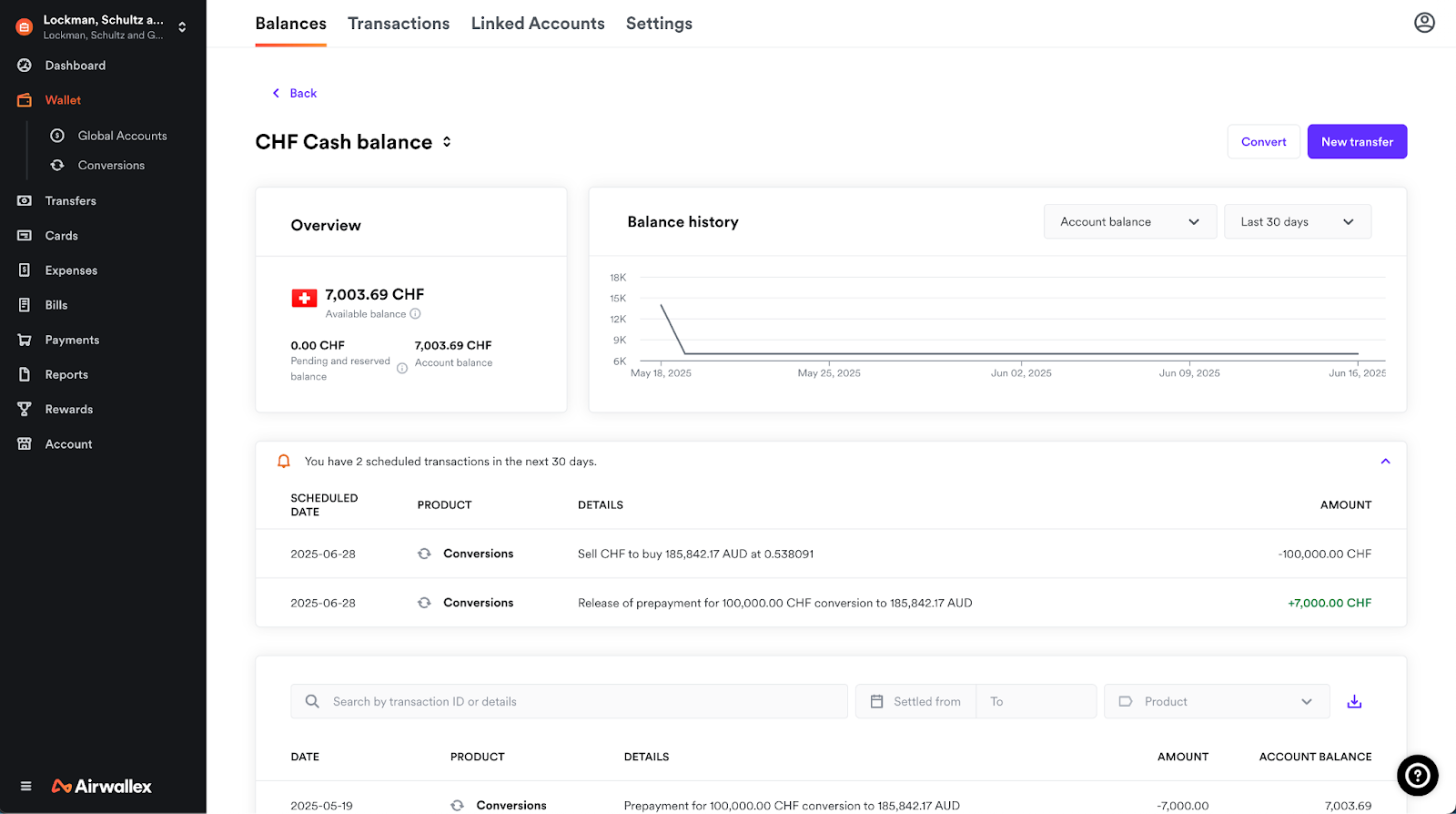Click the New transfer button
This screenshot has height=814, width=1456.
coord(1357,142)
